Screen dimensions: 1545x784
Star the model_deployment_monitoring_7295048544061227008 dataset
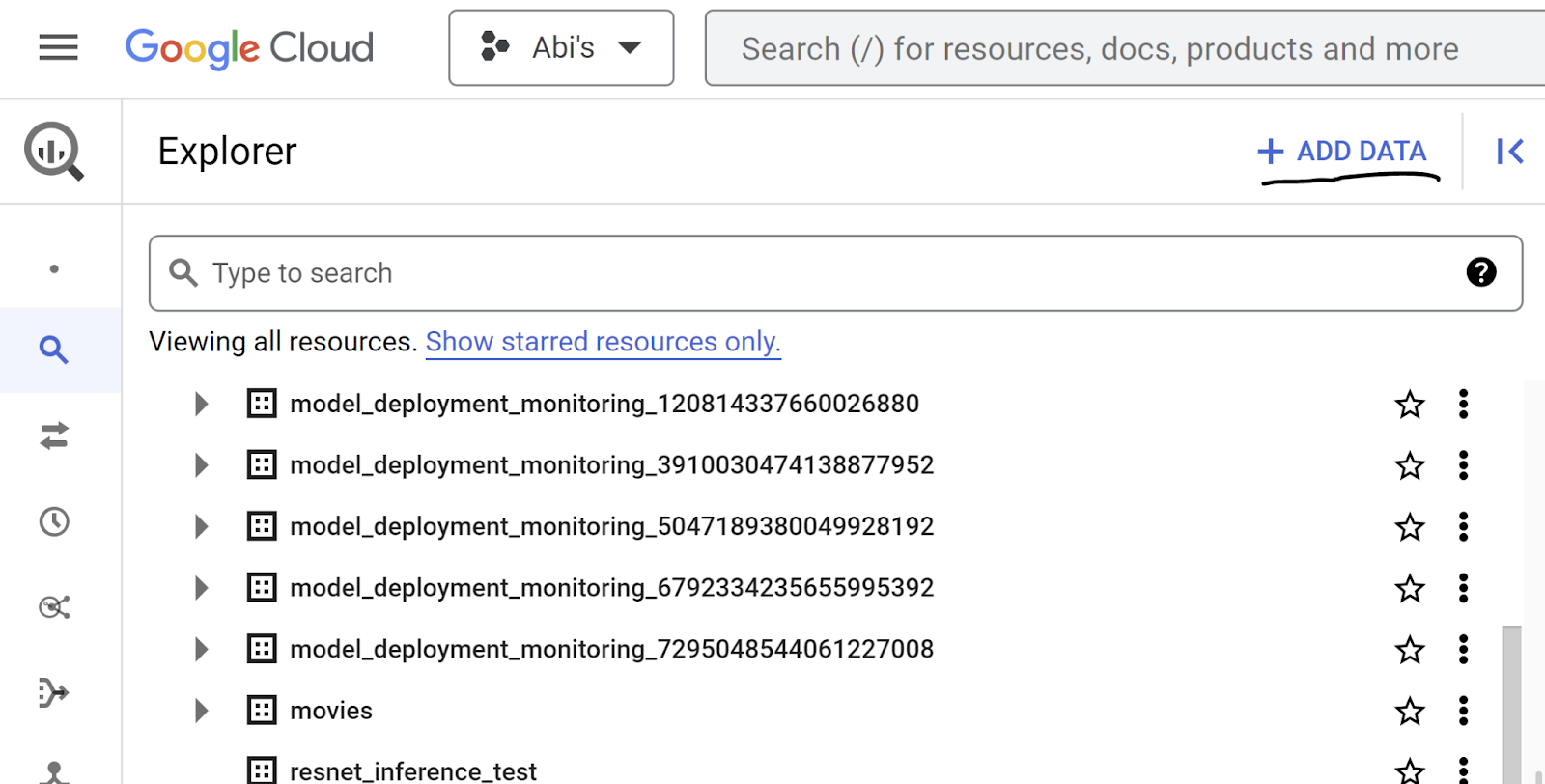1410,650
